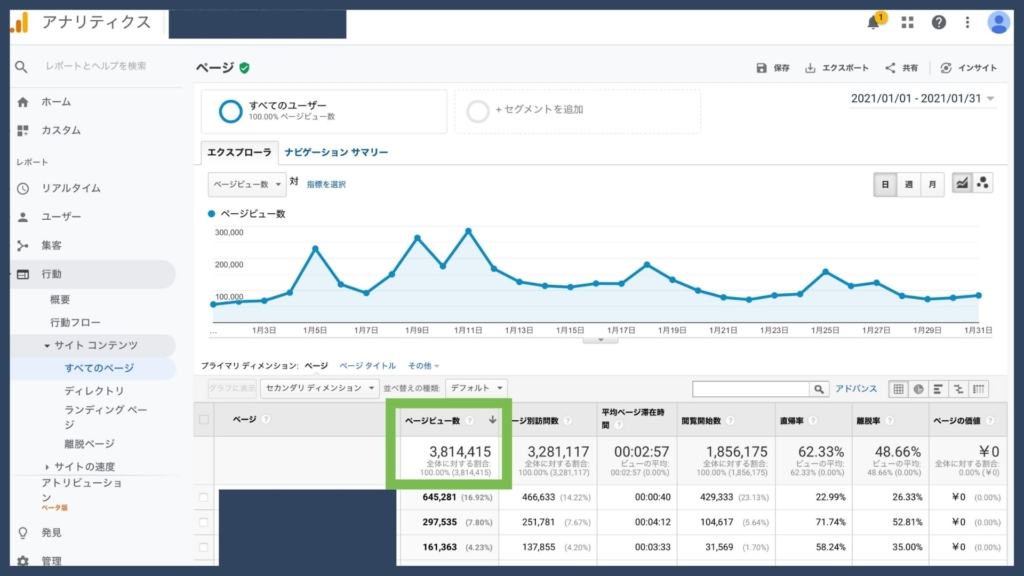Check the row with 645,281 pageviews
The height and width of the screenshot is (576, 1024).
[204, 498]
